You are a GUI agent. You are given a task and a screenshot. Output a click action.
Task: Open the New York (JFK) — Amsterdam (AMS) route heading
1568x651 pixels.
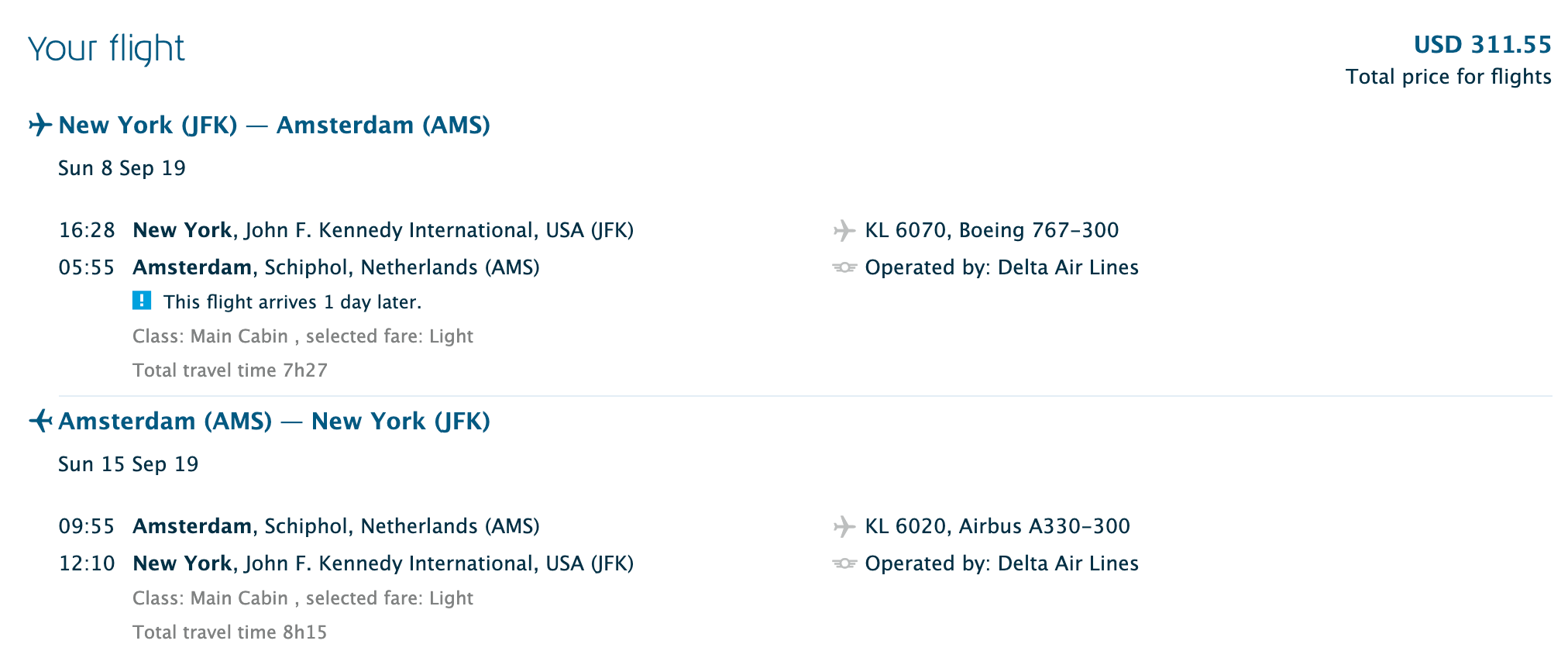tap(274, 125)
